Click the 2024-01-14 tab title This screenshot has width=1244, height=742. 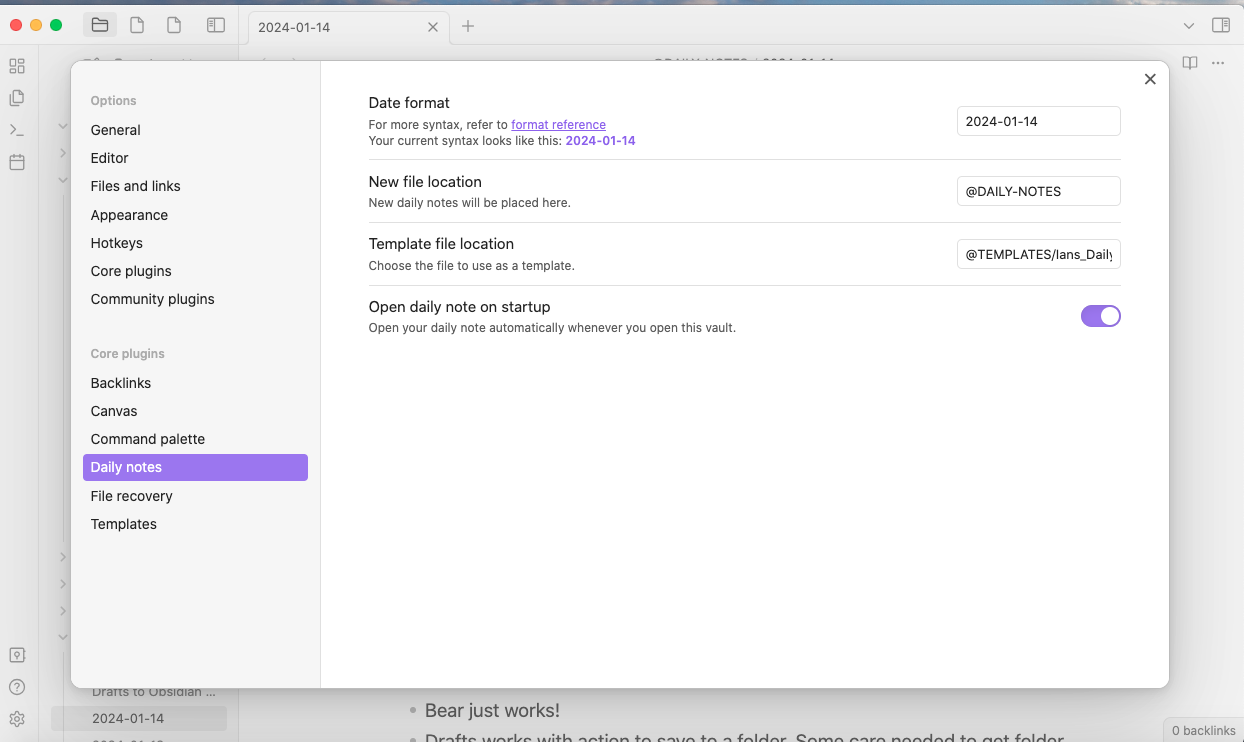pos(294,27)
